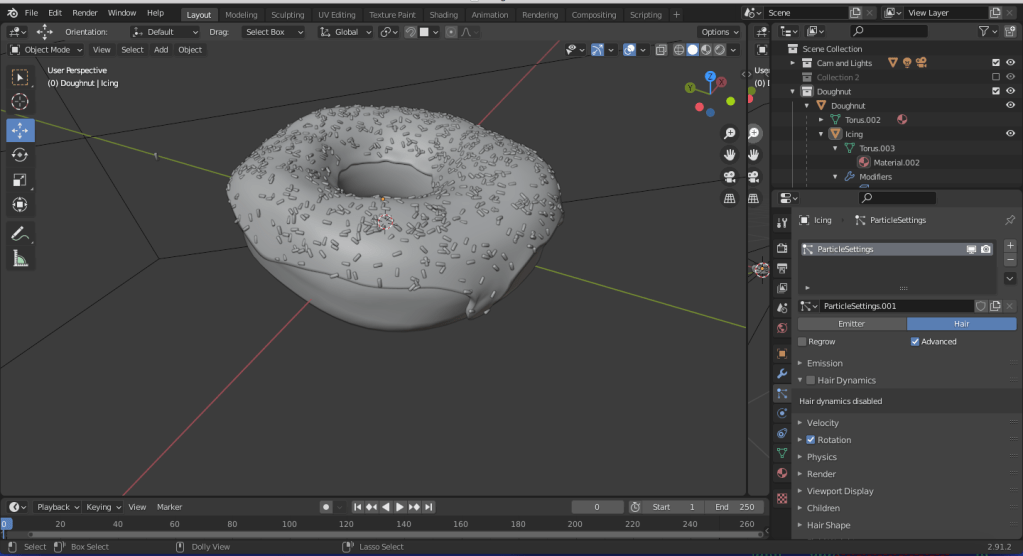Select the Cursor tool in the toolbar
The image size is (1023, 556).
coord(20,102)
